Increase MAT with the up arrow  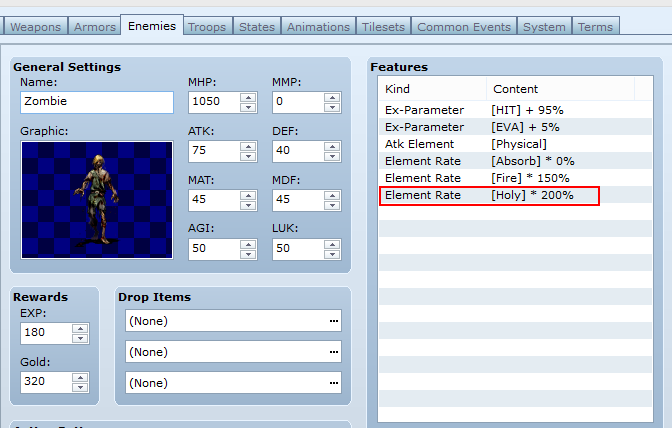pyautogui.click(x=248, y=195)
